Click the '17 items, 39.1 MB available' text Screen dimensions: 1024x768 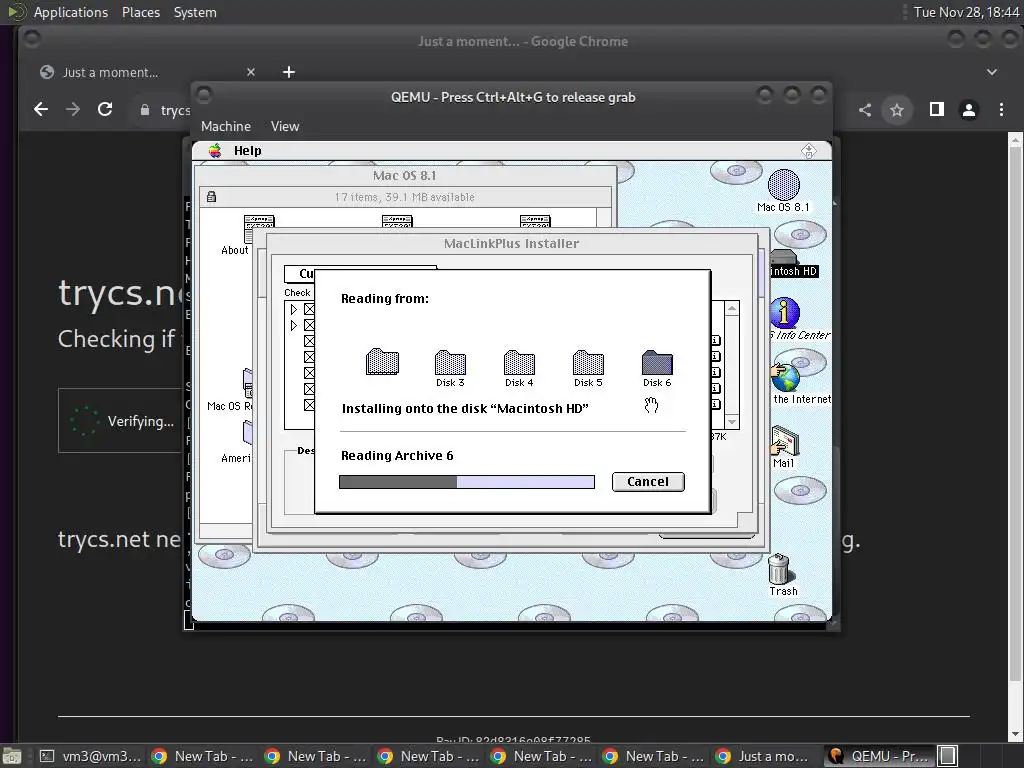[x=404, y=197]
